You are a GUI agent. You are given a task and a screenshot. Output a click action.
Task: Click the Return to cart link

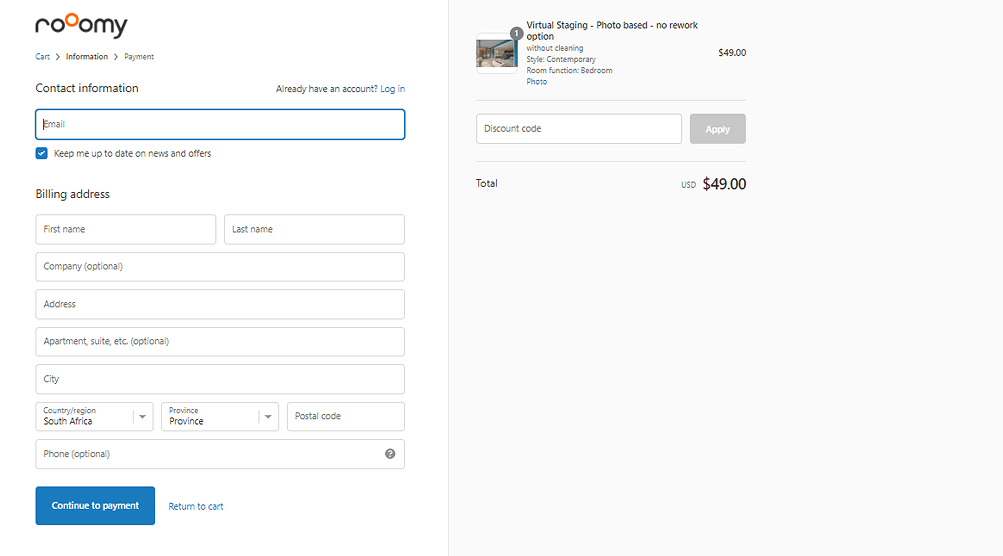196,507
